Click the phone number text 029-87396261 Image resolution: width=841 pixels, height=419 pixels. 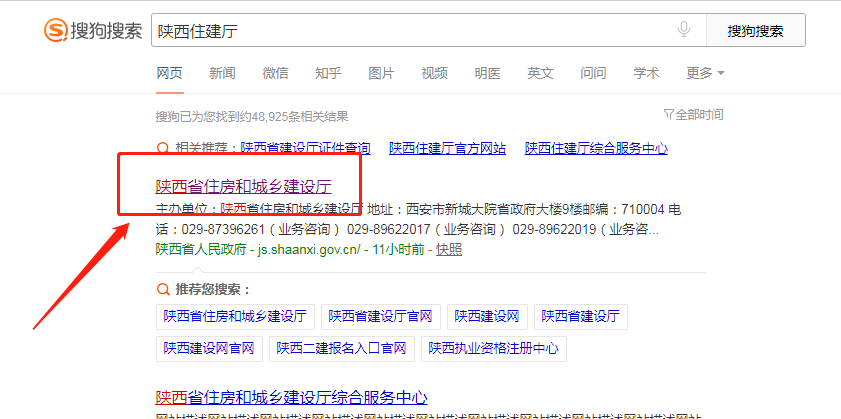224,230
